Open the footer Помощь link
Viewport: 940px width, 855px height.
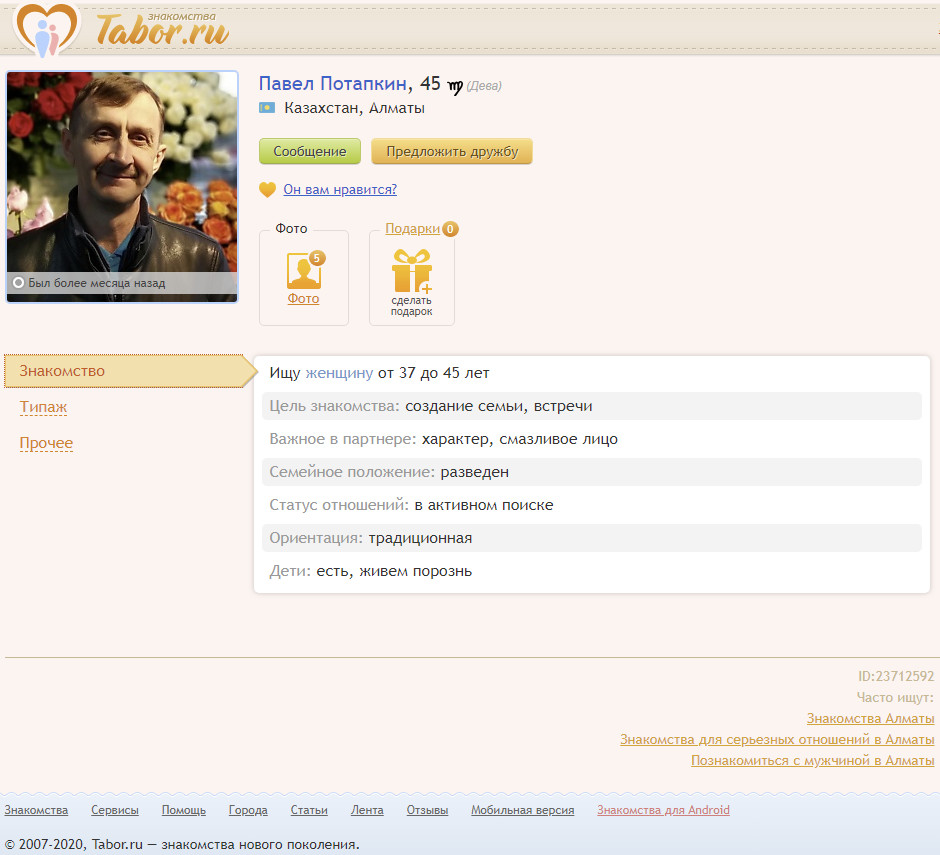coord(183,810)
